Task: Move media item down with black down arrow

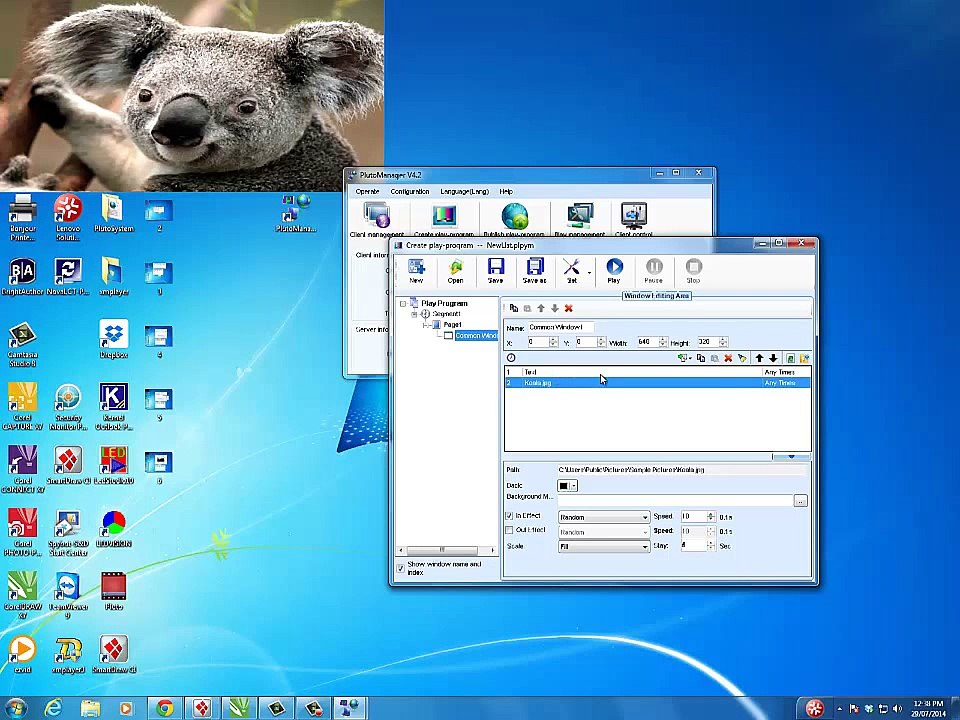Action: pyautogui.click(x=773, y=358)
